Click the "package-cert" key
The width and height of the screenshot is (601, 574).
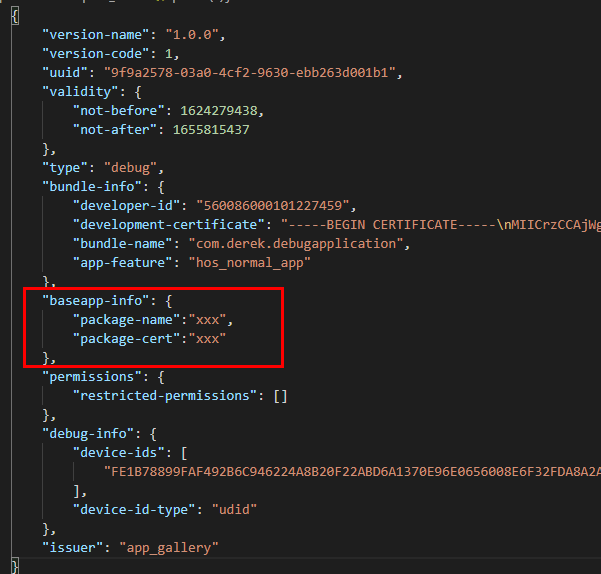pyautogui.click(x=126, y=339)
